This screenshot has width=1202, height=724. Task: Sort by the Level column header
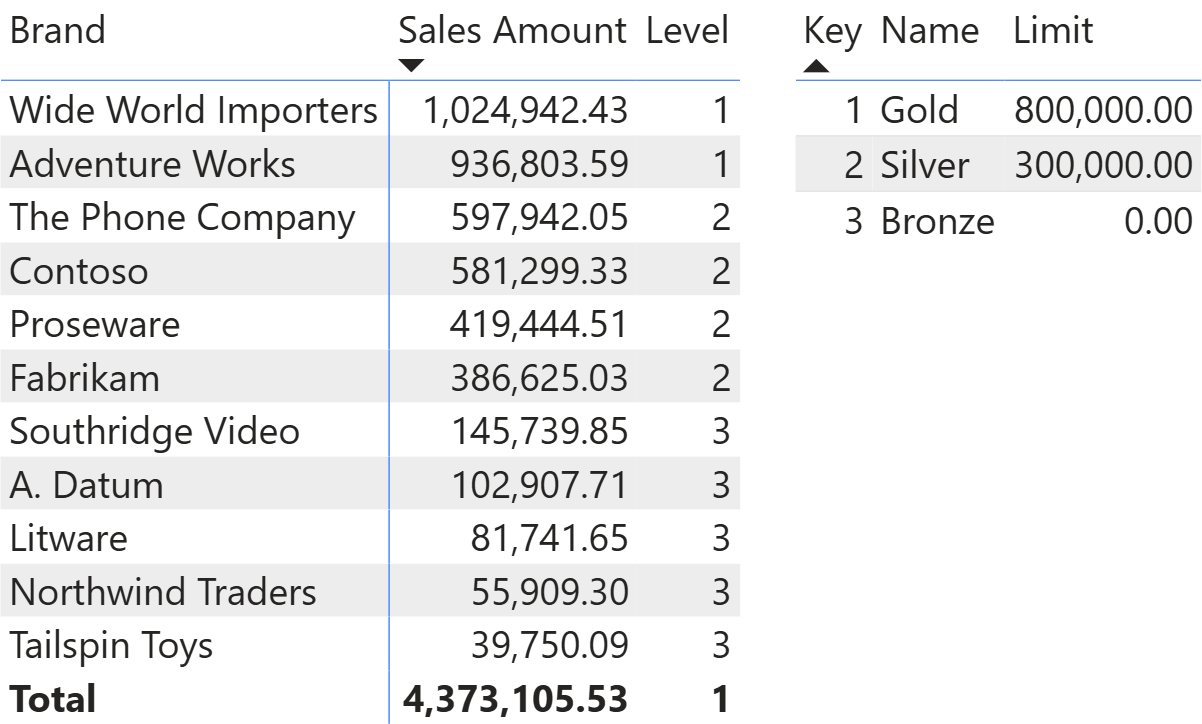coord(687,31)
